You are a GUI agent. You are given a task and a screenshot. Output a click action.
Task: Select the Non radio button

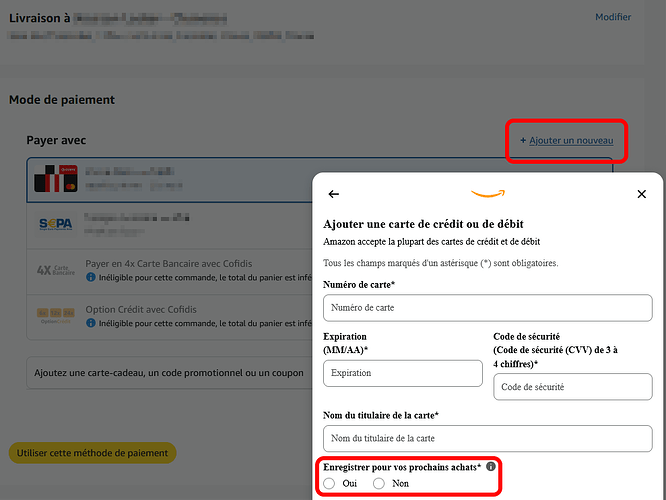point(379,484)
